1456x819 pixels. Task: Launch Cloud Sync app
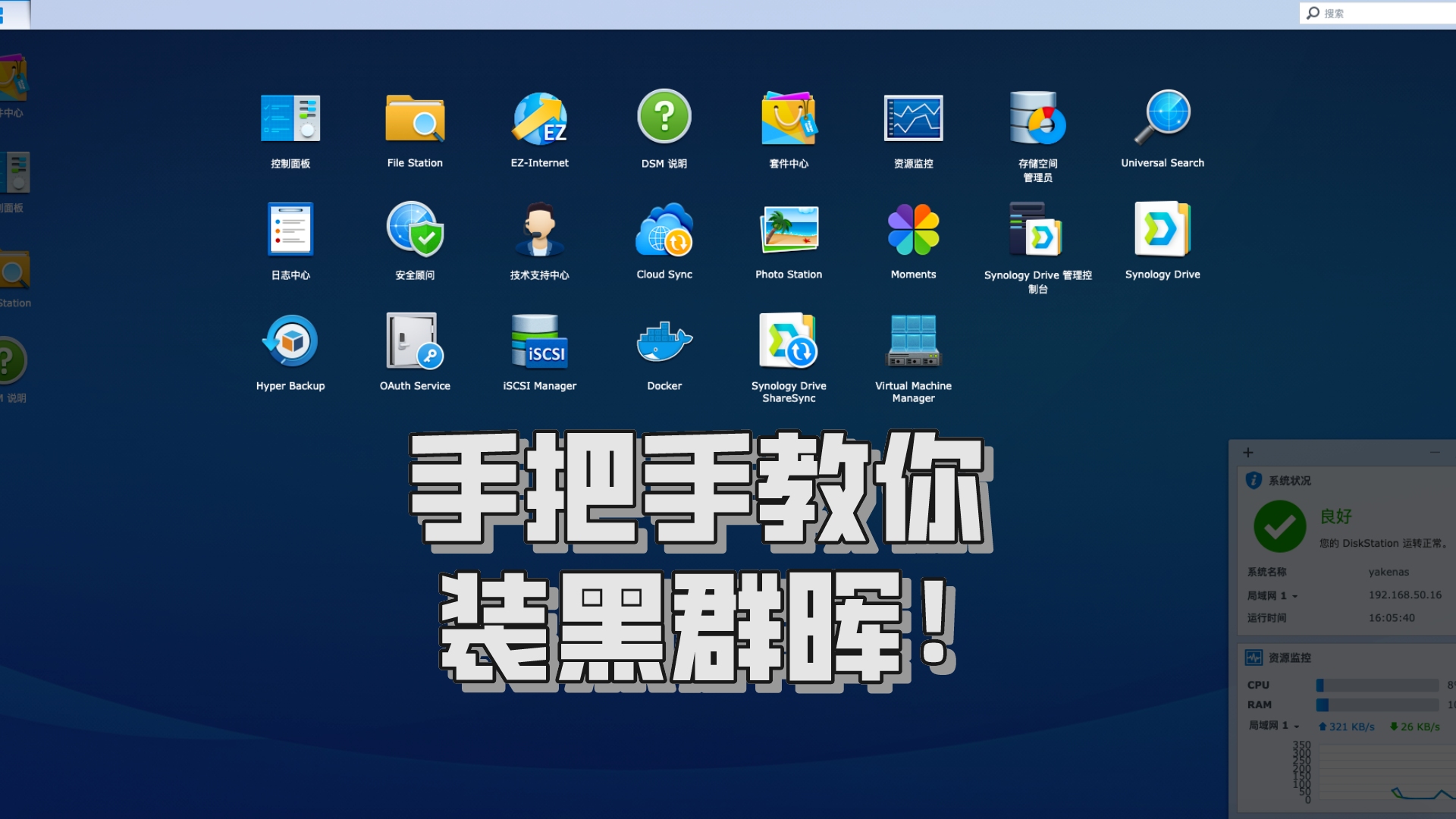[x=664, y=230]
